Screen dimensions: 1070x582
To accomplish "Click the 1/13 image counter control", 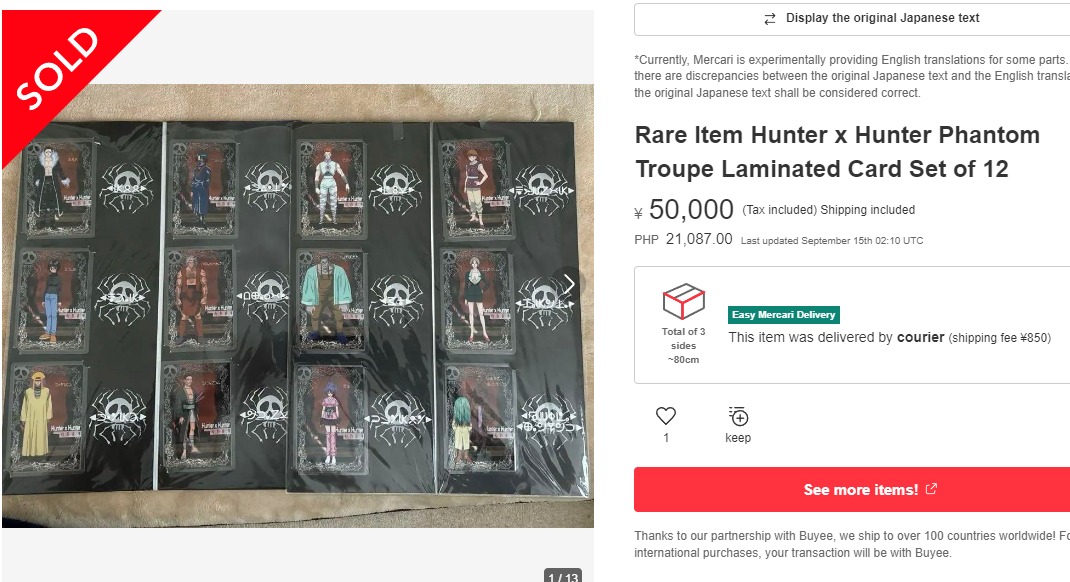I will 563,577.
